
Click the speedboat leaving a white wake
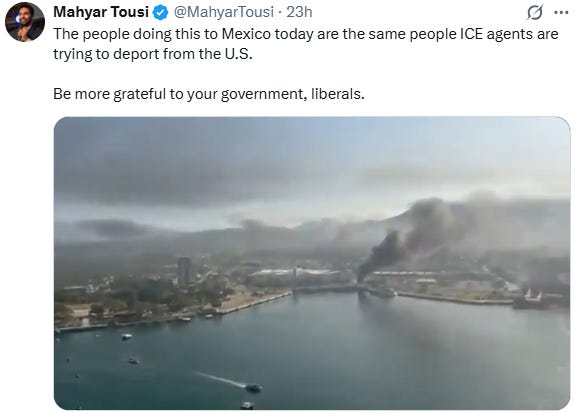pos(253,388)
